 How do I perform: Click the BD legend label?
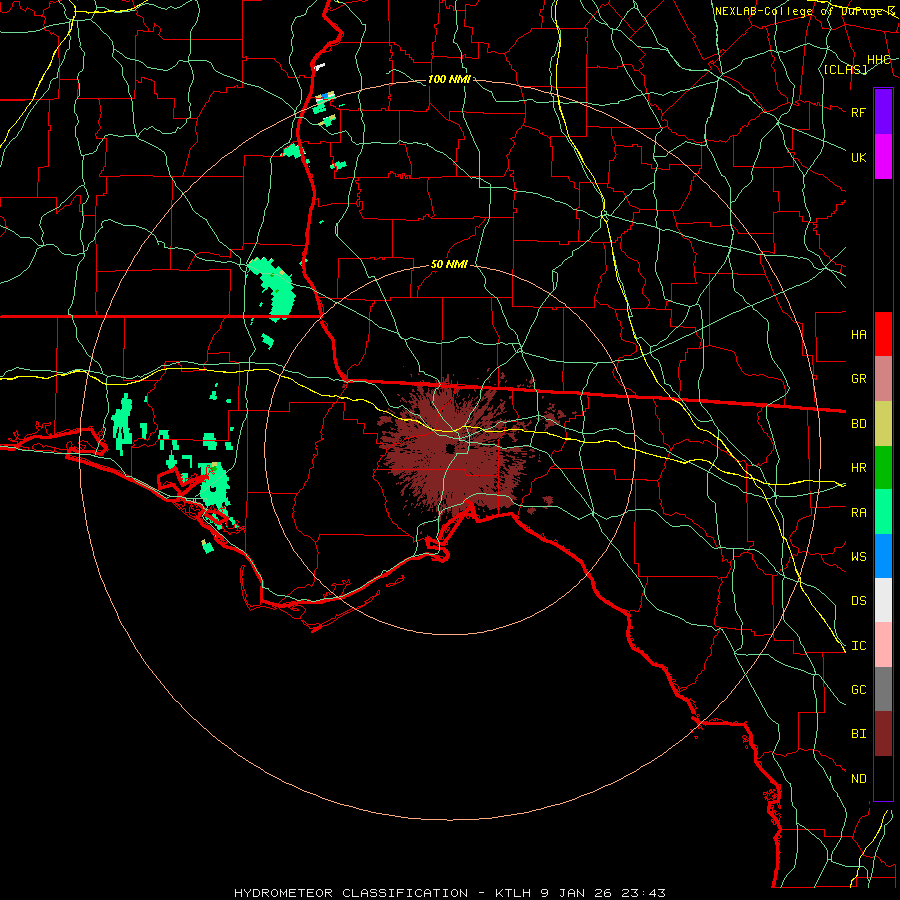(859, 424)
